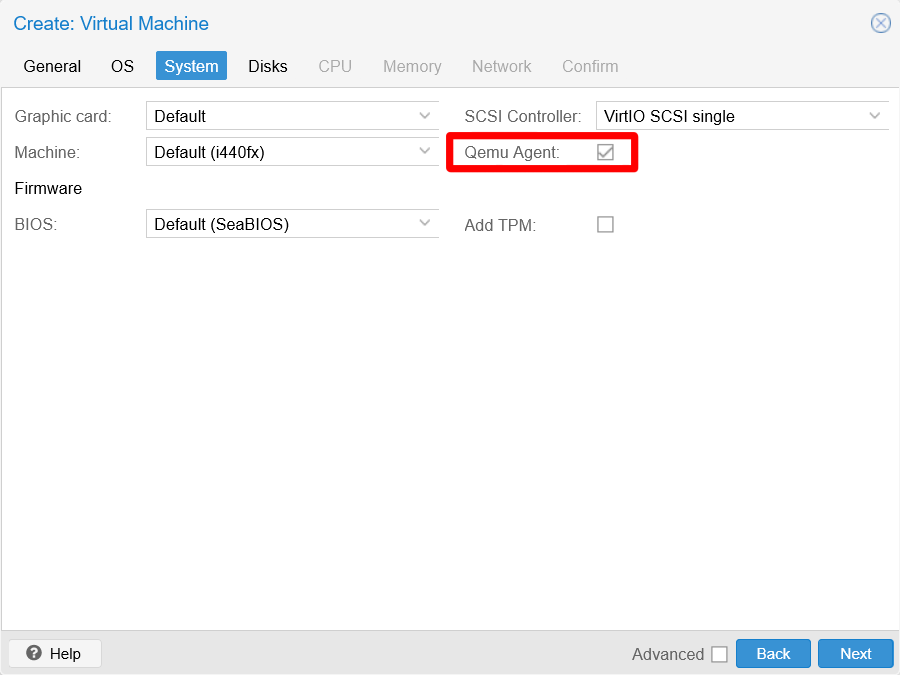Check the Add TPM option
900x675 pixels.
[604, 224]
